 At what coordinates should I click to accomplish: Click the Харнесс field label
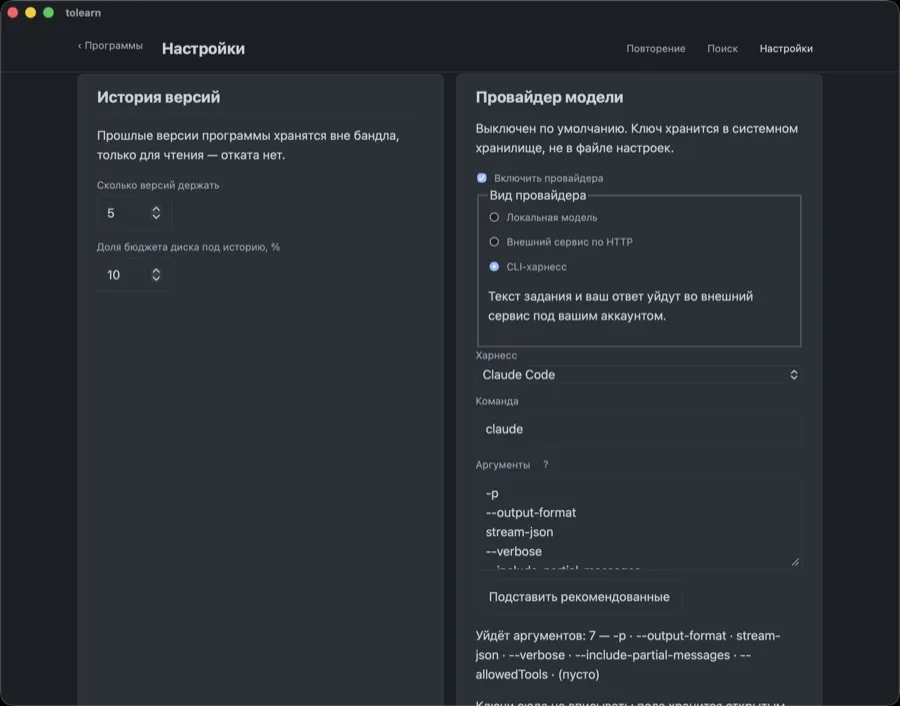(x=496, y=356)
